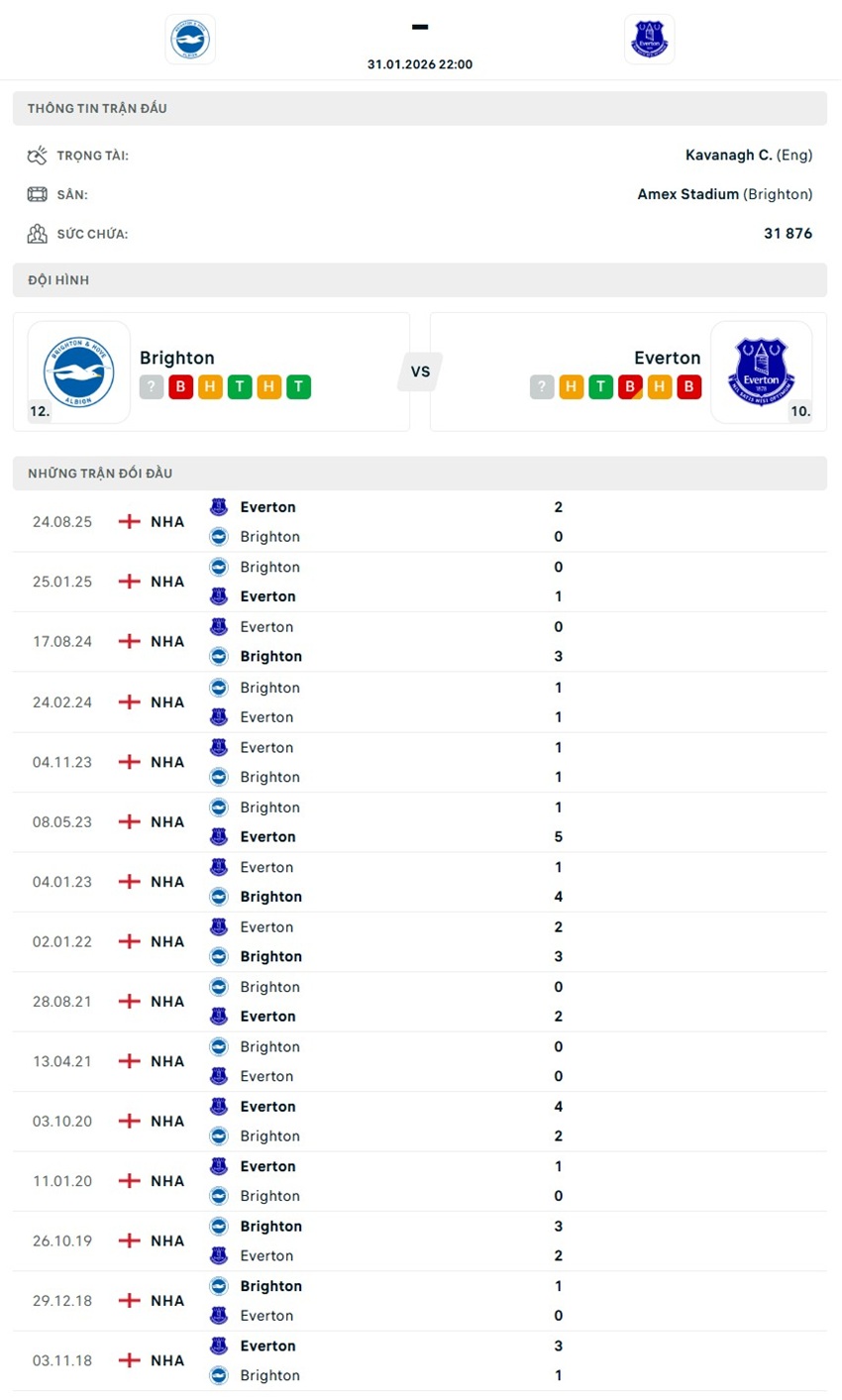Click the Everton club crest at top
The width and height of the screenshot is (842, 1400).
[649, 39]
